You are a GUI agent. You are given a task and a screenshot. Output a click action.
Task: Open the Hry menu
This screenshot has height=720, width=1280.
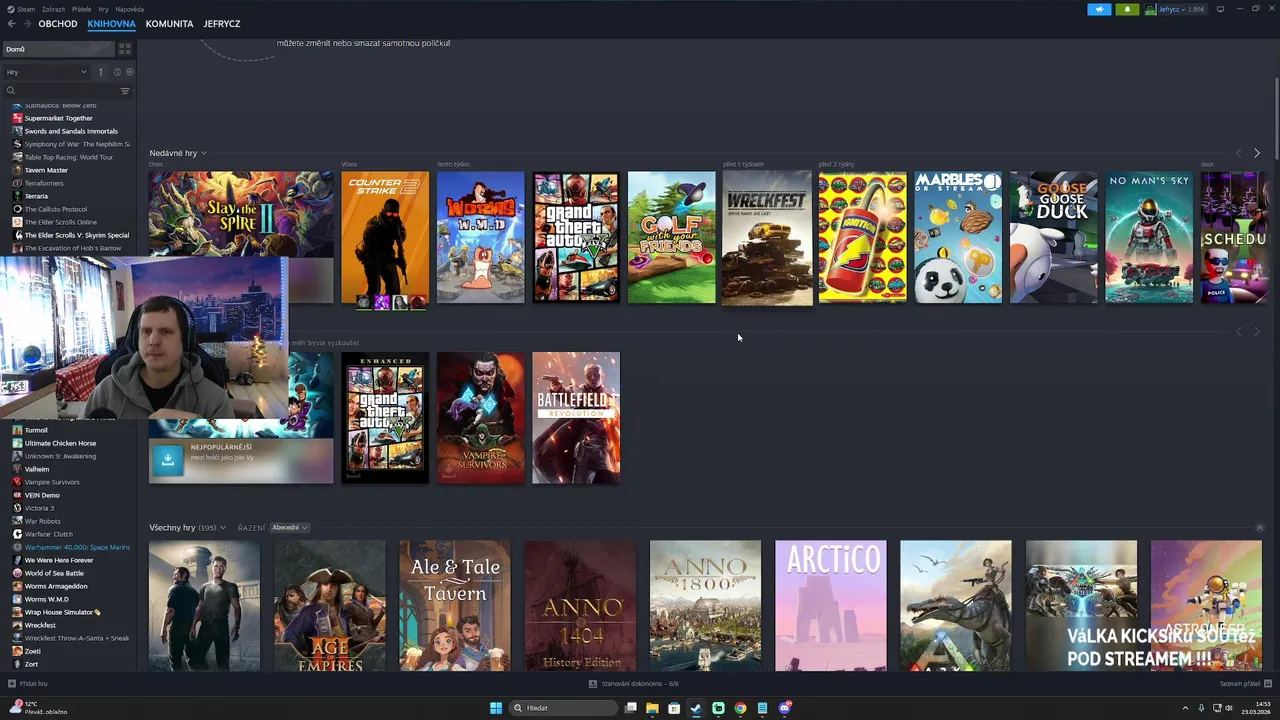pos(104,9)
